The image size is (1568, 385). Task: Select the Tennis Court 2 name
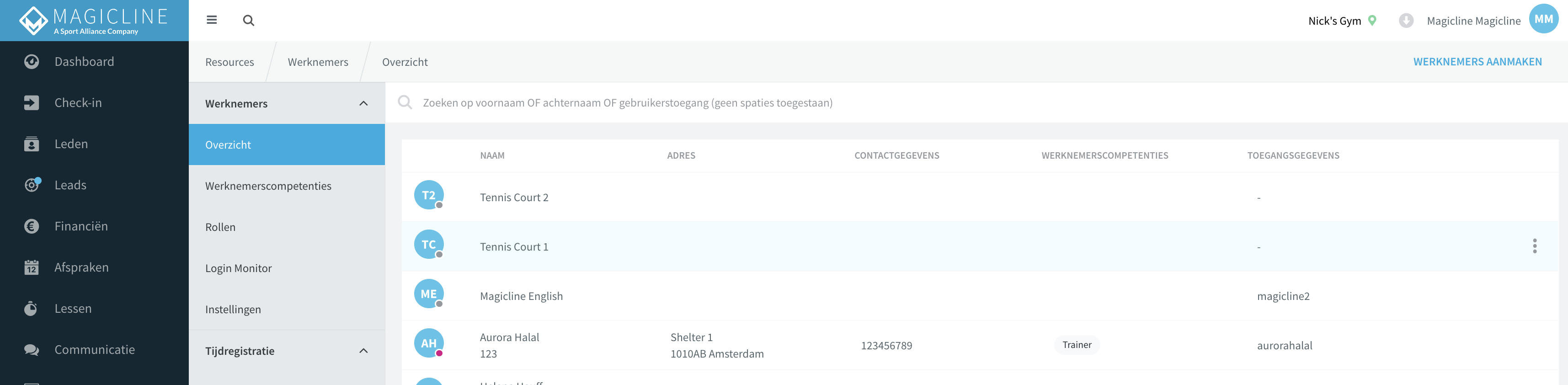click(x=514, y=198)
